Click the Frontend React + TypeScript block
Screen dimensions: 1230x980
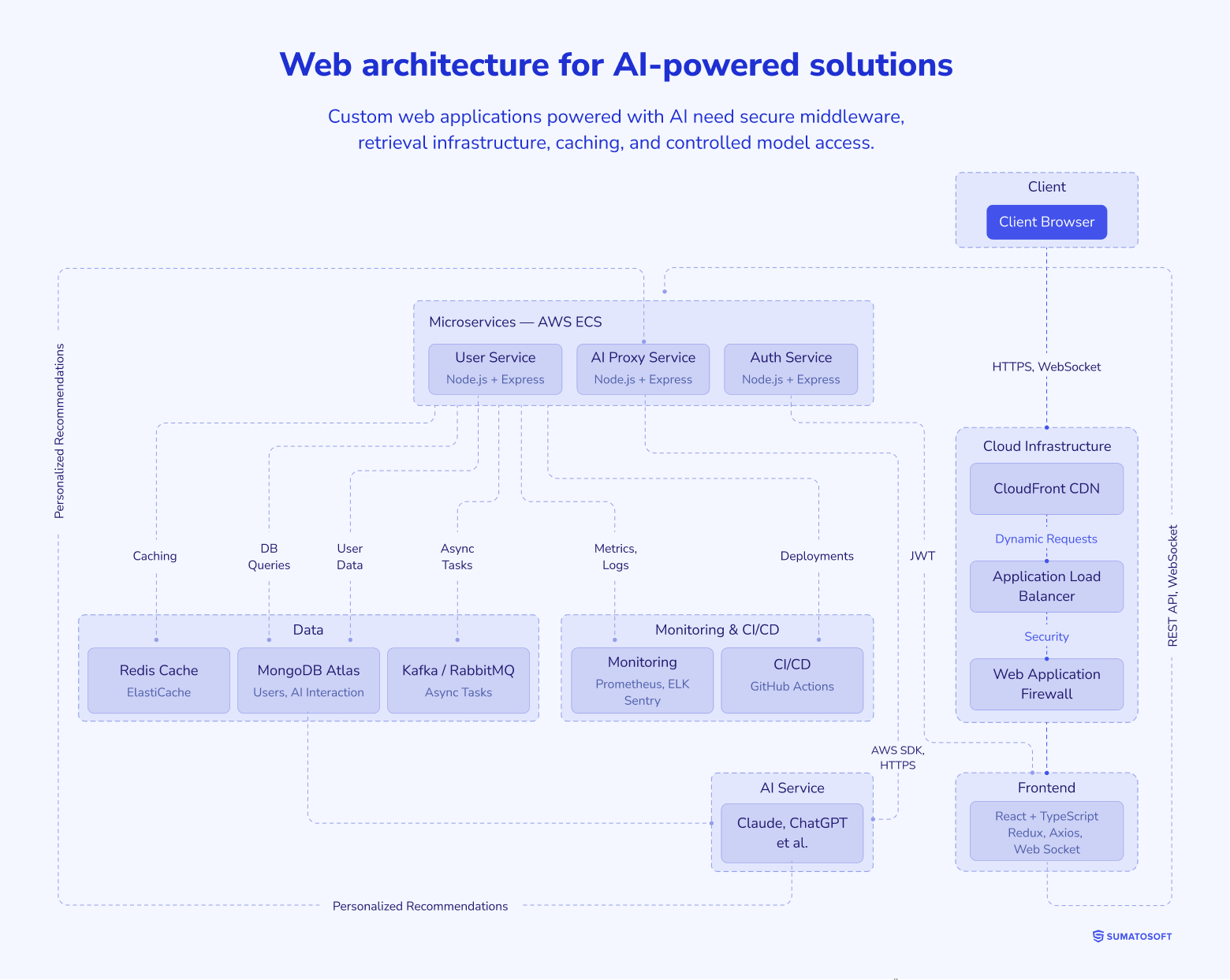point(1046,832)
